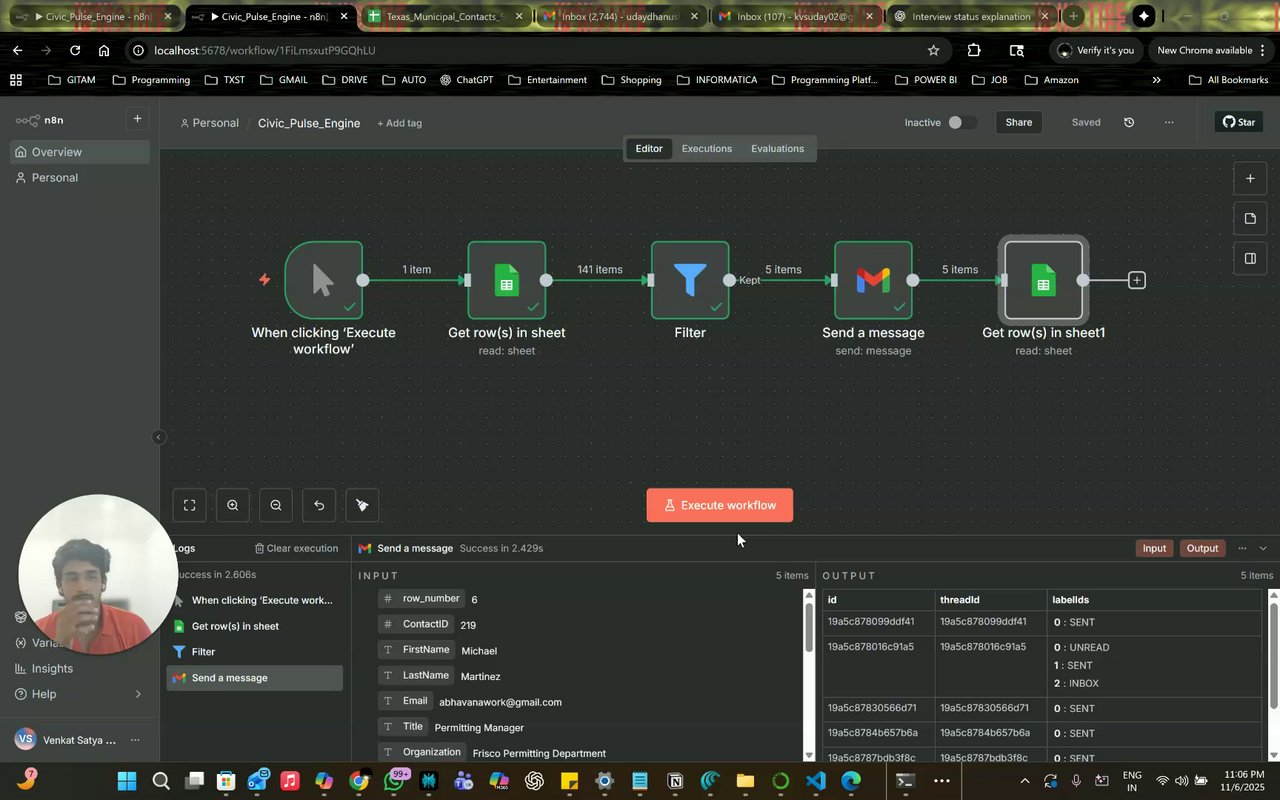1280x800 pixels.
Task: Select the Filter node on the canvas
Action: pos(690,280)
